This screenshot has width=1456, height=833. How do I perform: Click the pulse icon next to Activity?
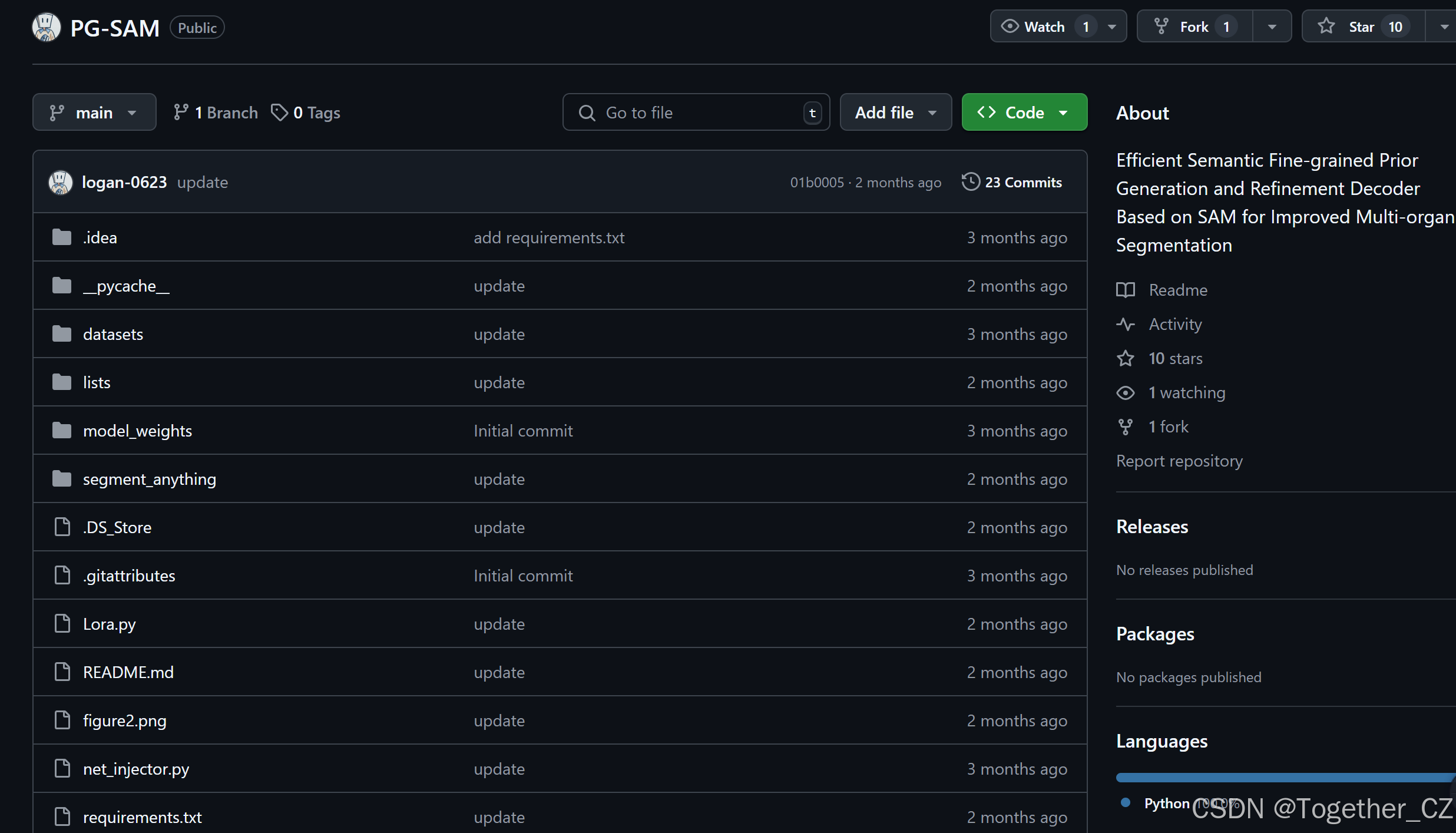(x=1125, y=324)
